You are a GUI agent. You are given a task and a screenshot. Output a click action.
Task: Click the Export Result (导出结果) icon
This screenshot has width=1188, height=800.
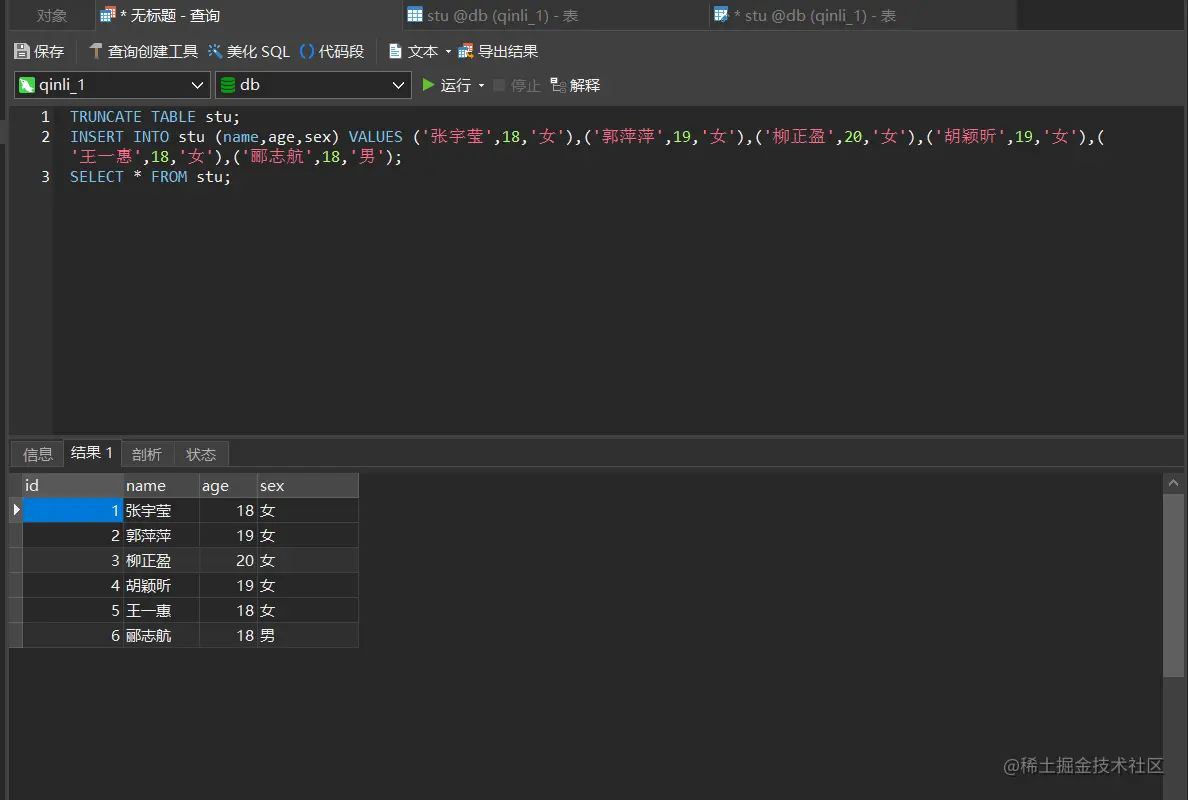click(x=465, y=52)
